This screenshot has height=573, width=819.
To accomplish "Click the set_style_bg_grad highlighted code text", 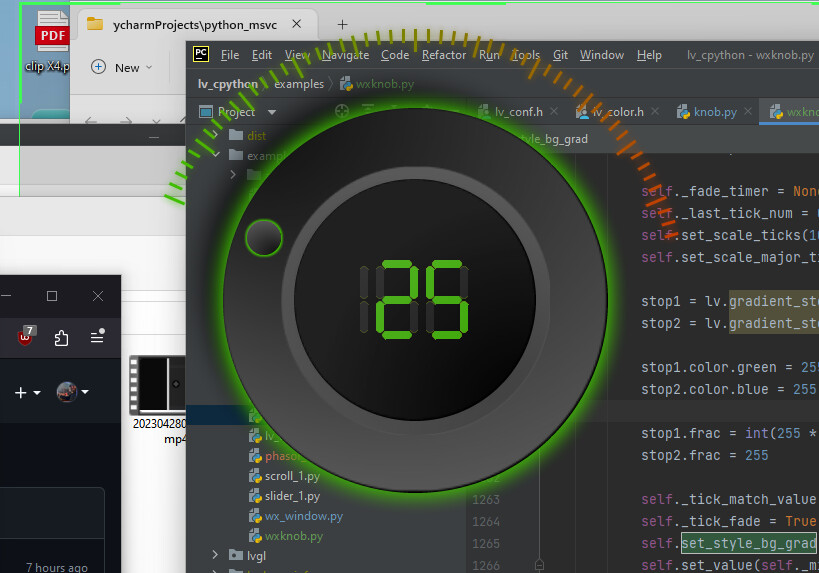I will tap(750, 543).
